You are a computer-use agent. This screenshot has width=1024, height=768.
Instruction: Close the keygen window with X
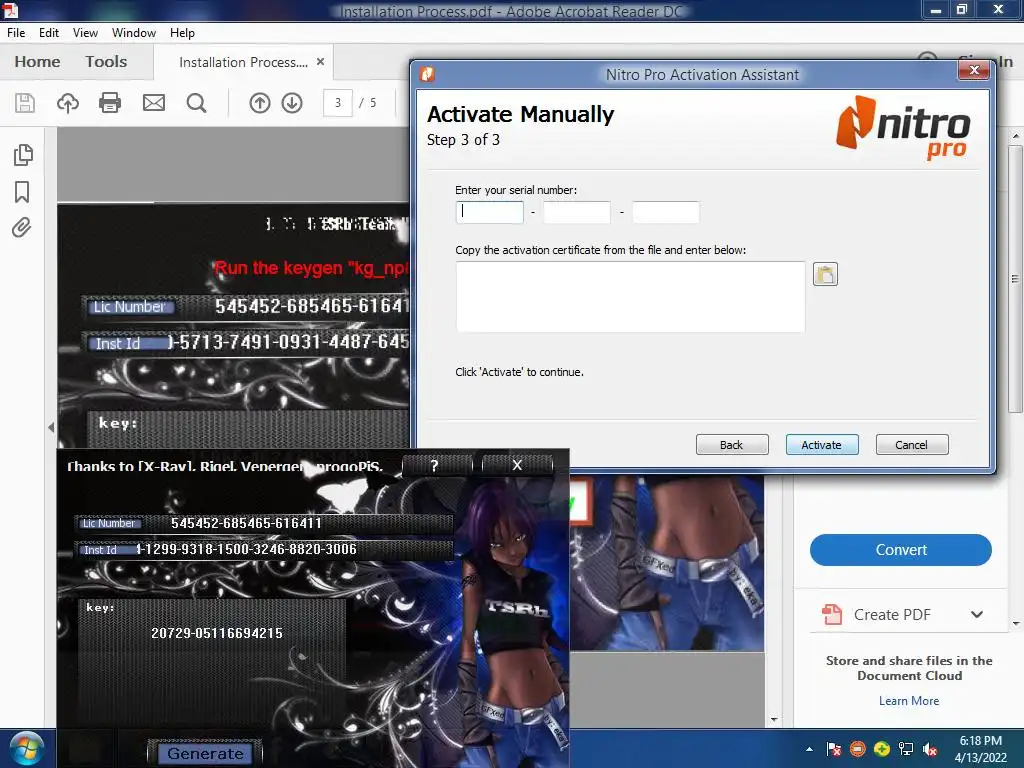pyautogui.click(x=517, y=465)
